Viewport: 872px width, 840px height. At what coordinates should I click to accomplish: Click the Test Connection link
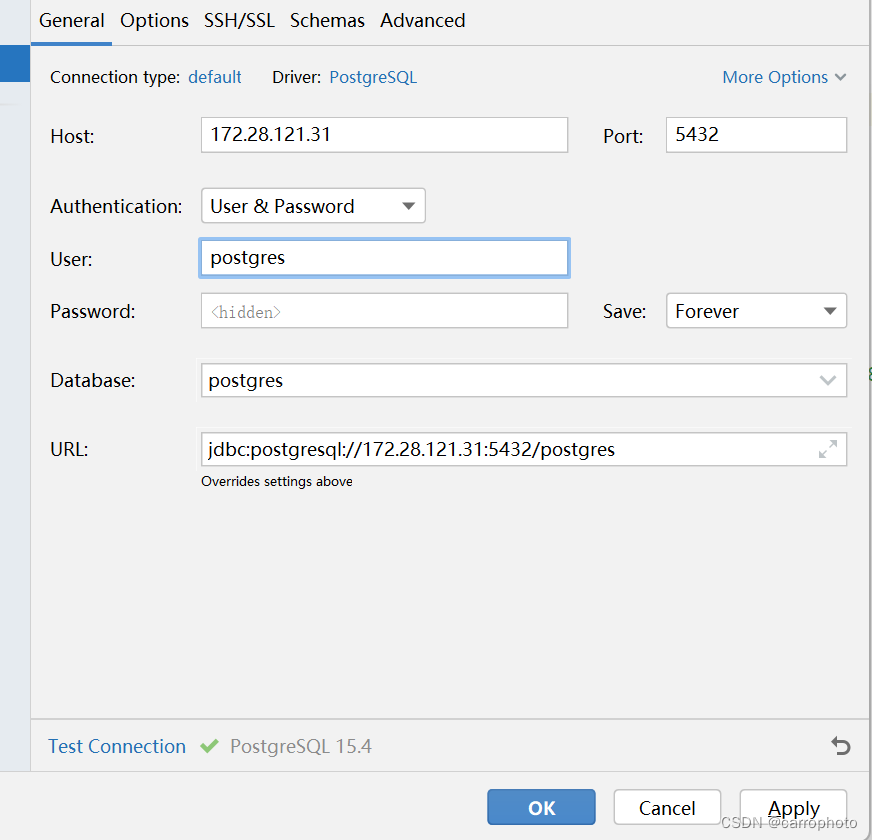point(116,746)
